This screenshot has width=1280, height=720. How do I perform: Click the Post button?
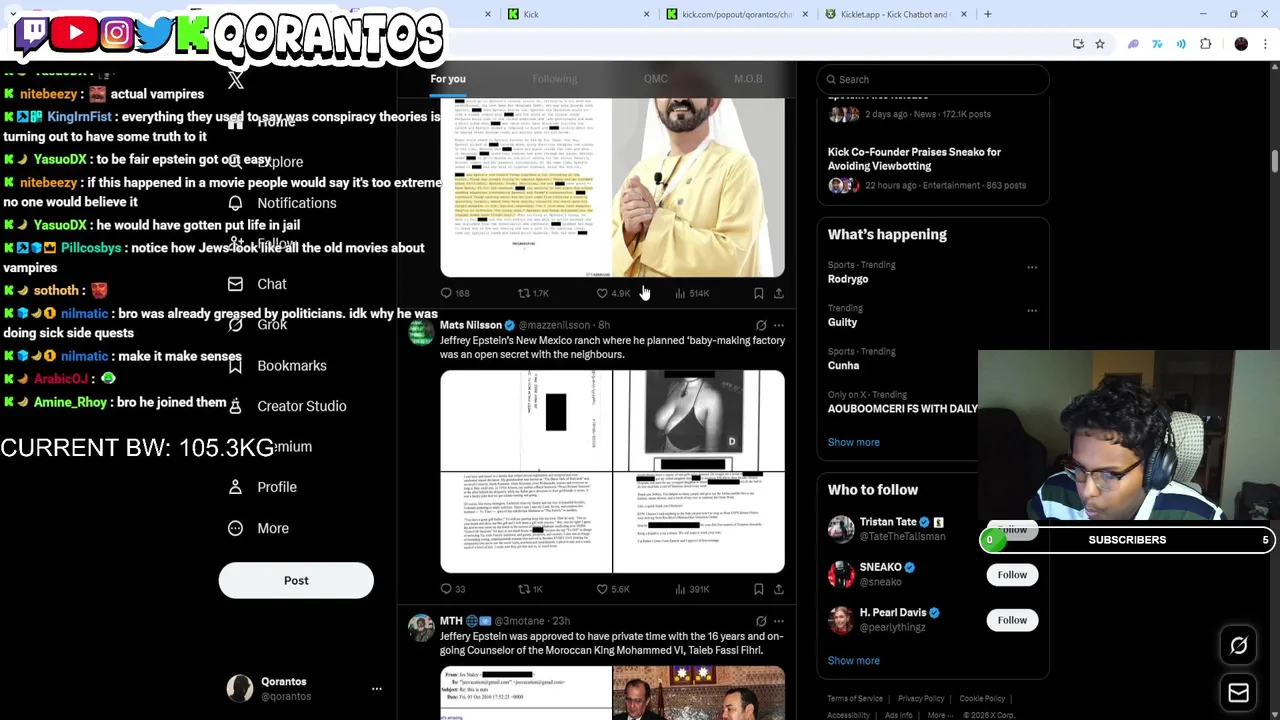[296, 580]
